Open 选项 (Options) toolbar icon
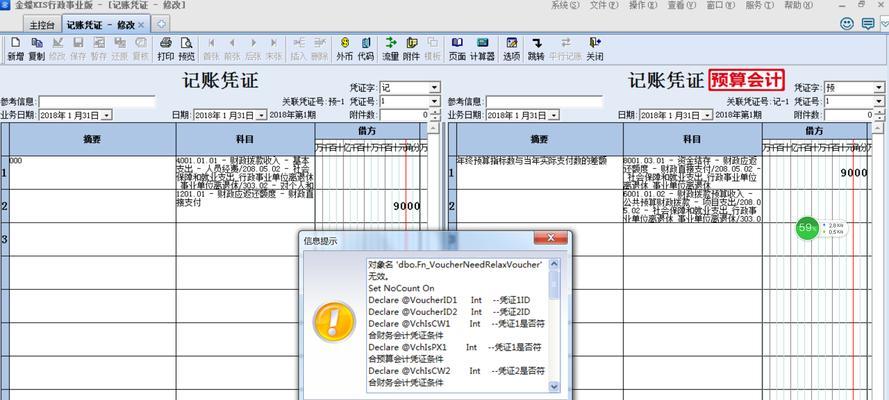This screenshot has height=400, width=889. [x=511, y=49]
